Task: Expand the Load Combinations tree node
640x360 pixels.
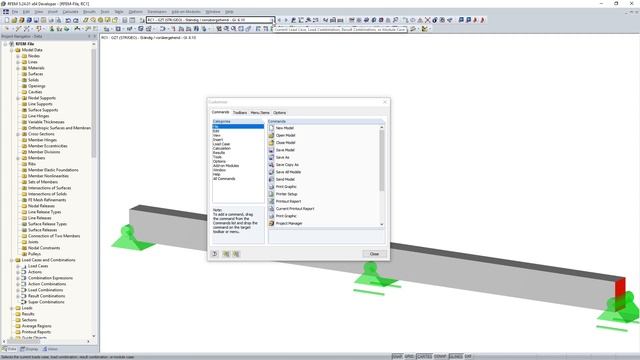Action: (18, 290)
